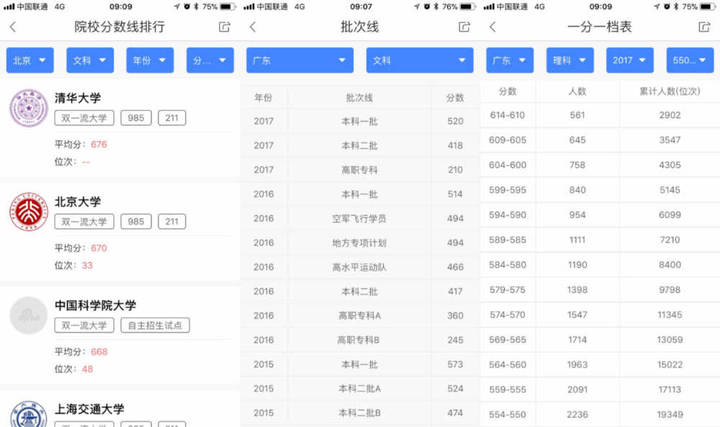720x427 pixels.
Task: Select 地方专项计划 row
Action: (360, 243)
